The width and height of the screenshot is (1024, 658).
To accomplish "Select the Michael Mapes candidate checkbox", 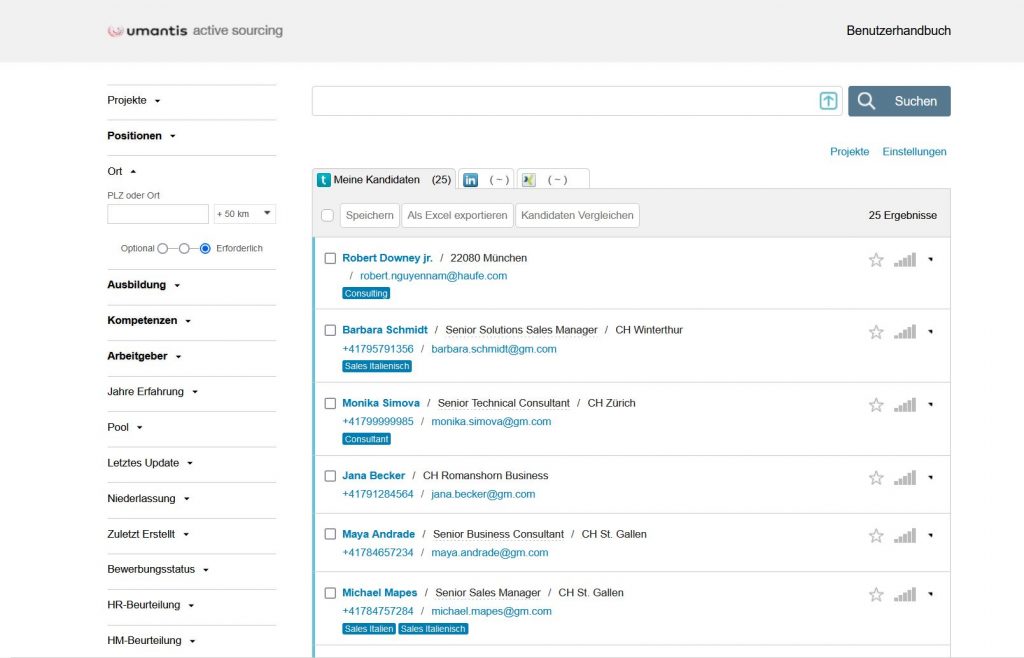I will 330,593.
